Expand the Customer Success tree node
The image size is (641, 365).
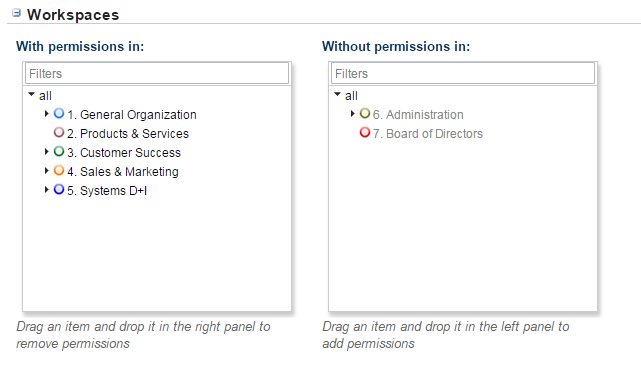point(46,152)
